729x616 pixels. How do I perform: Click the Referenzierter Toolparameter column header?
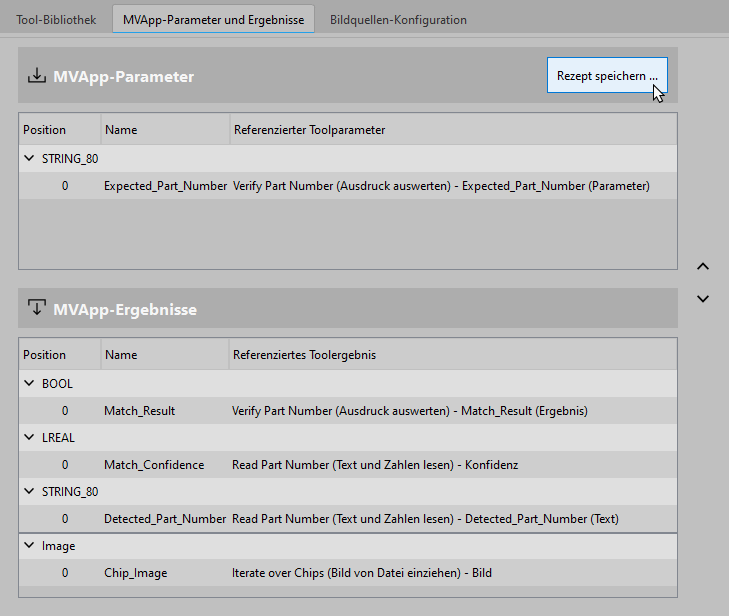tap(309, 130)
